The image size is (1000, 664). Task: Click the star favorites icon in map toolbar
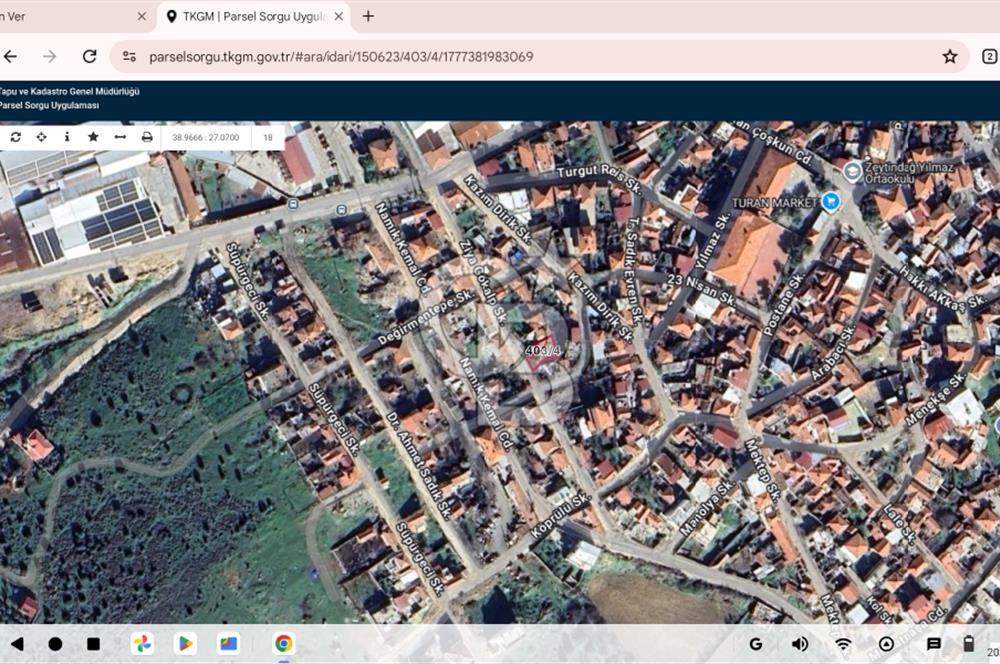click(93, 137)
